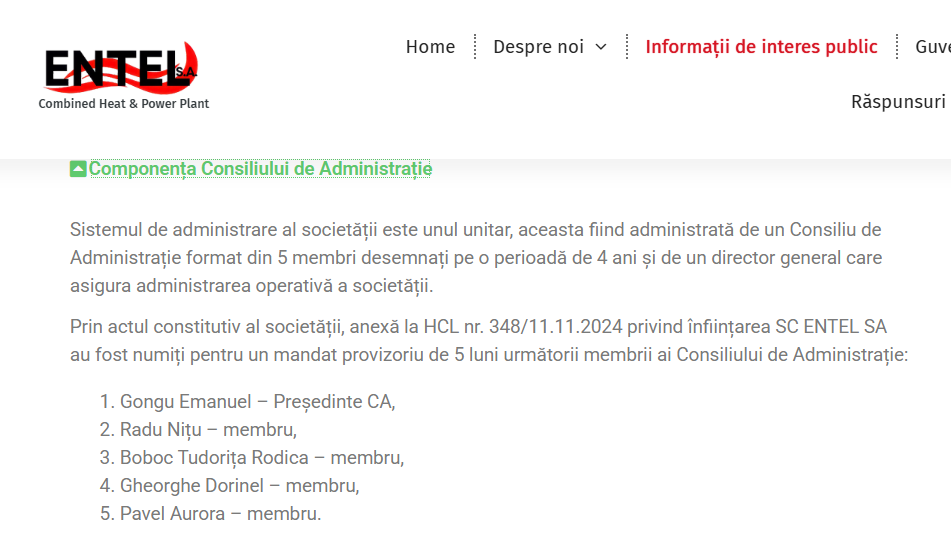The width and height of the screenshot is (951, 544).
Task: Open the Home menu item
Action: coord(430,47)
